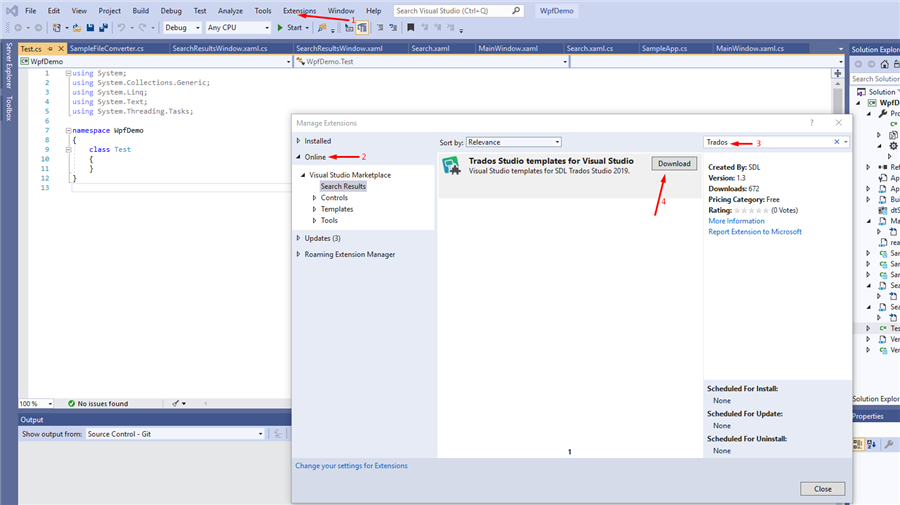
Task: Open the zoom 100 % dropdown
Action: [36, 403]
